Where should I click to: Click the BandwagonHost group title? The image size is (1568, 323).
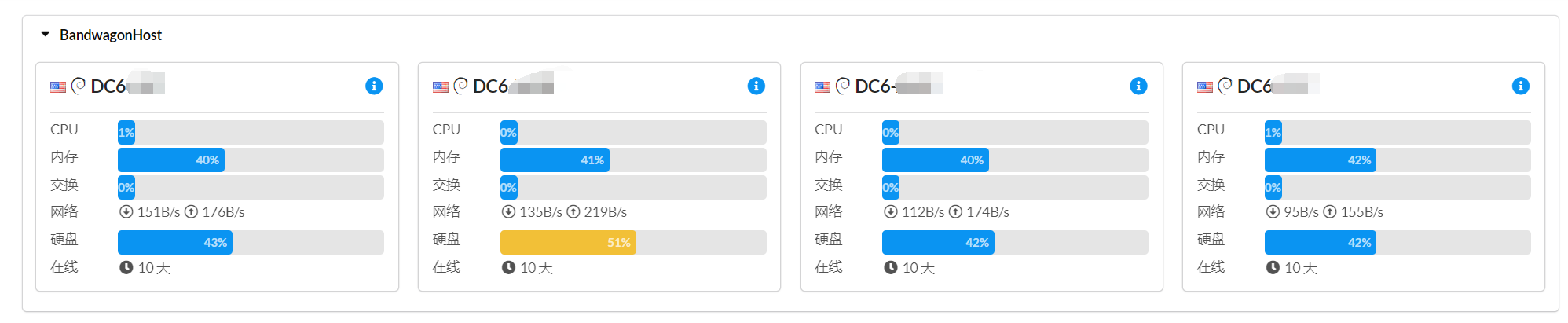click(x=111, y=35)
